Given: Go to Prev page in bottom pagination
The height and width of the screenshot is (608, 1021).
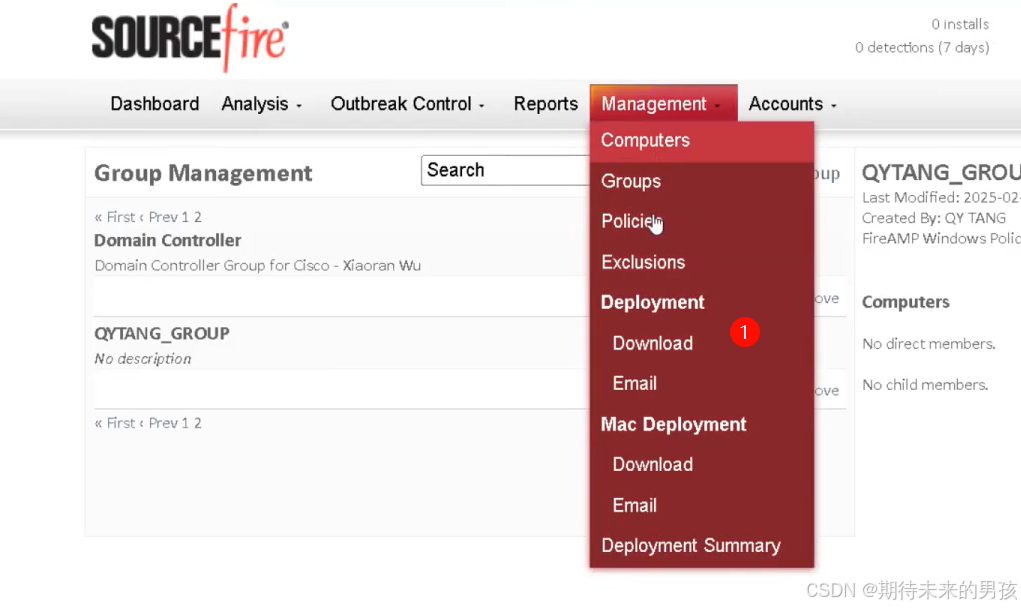Looking at the screenshot, I should [158, 423].
